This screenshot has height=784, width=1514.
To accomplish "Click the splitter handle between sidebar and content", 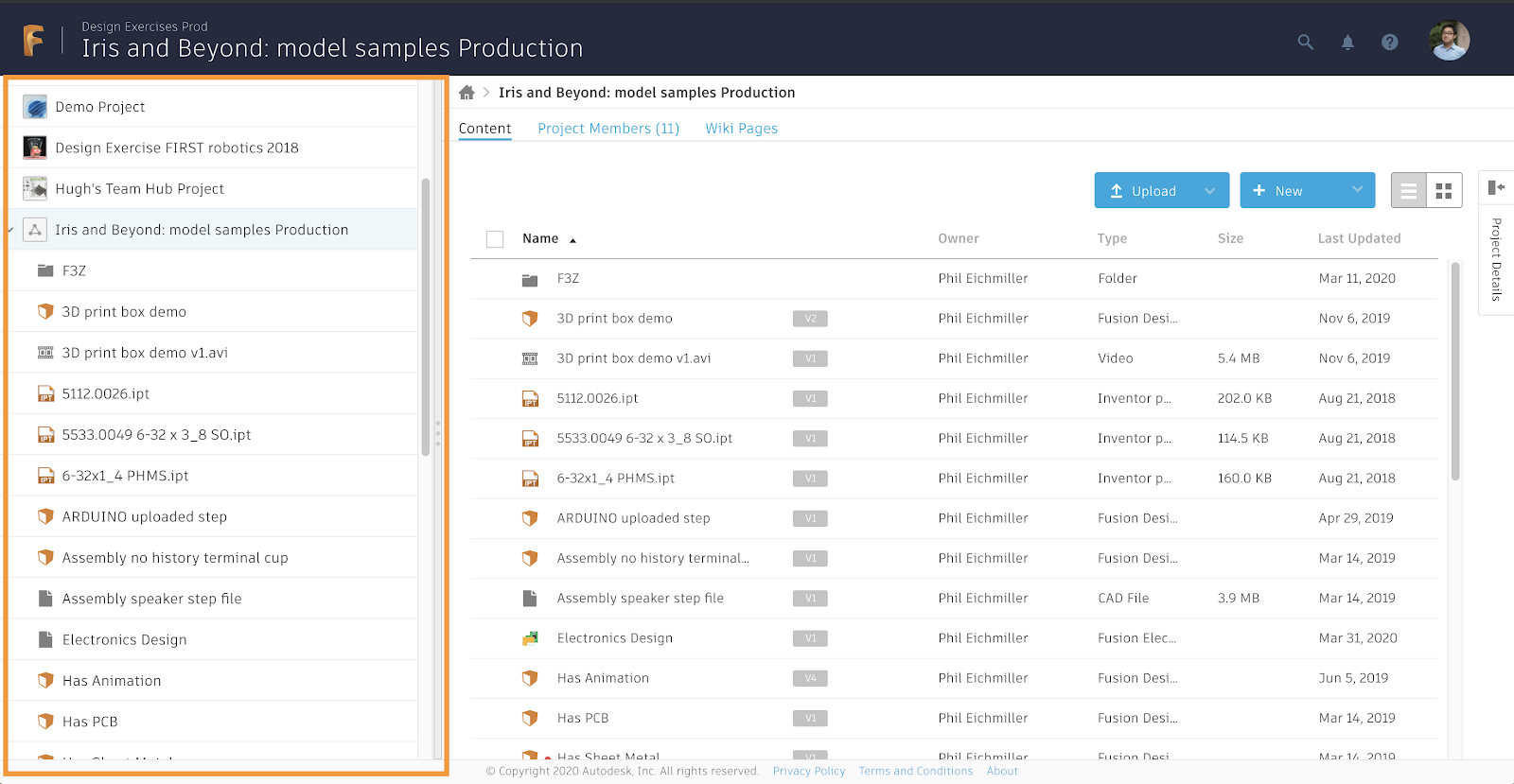I will (x=437, y=433).
